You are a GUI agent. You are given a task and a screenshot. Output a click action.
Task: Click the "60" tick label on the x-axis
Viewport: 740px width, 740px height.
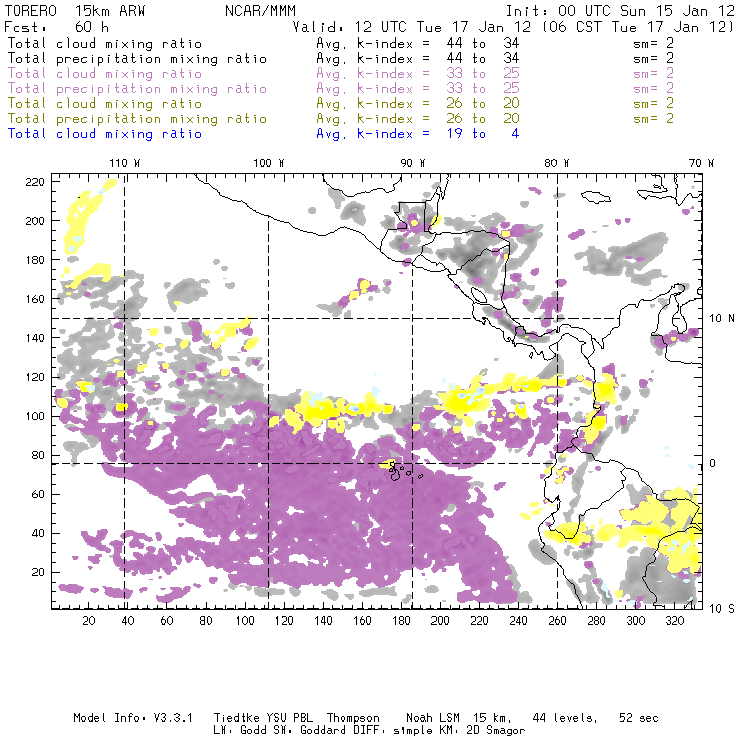click(x=167, y=621)
